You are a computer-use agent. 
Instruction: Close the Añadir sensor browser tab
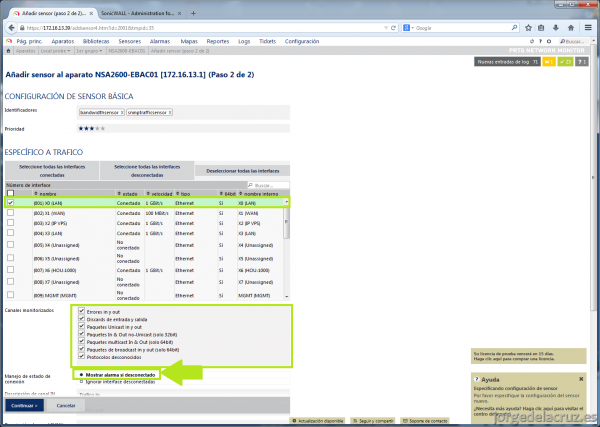[x=91, y=13]
